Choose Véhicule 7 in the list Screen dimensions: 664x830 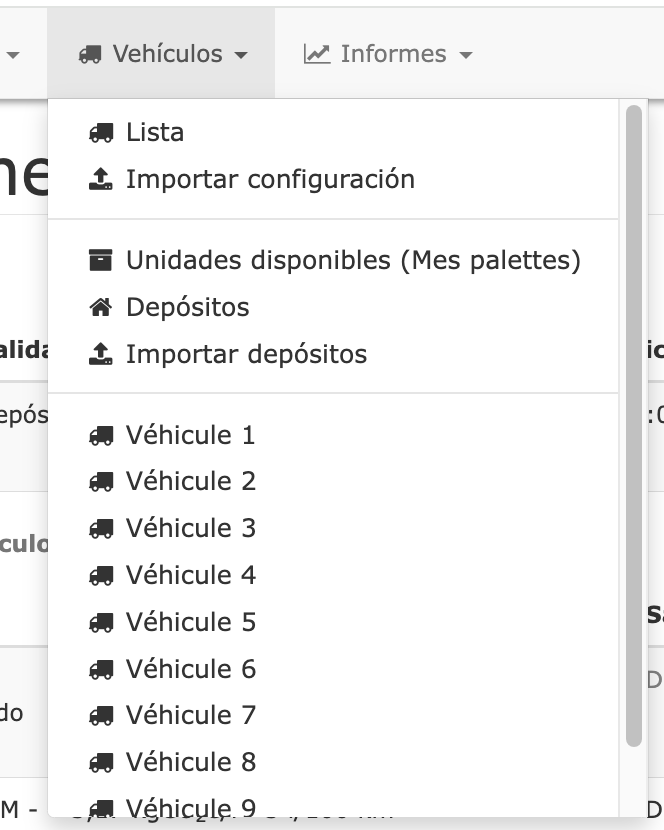click(191, 716)
